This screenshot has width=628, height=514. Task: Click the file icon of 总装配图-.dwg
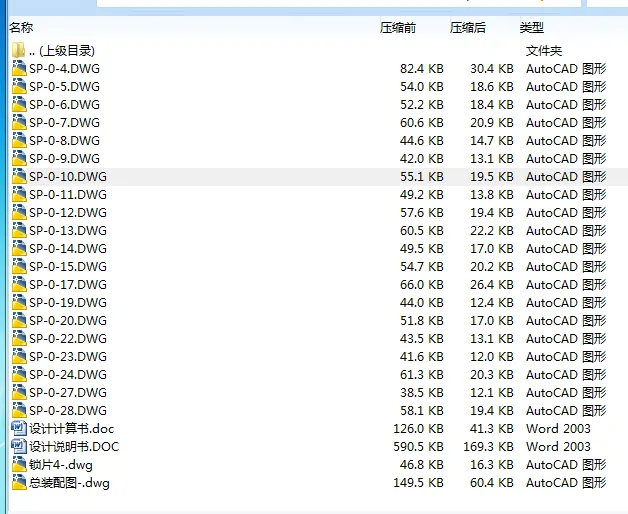[19, 483]
